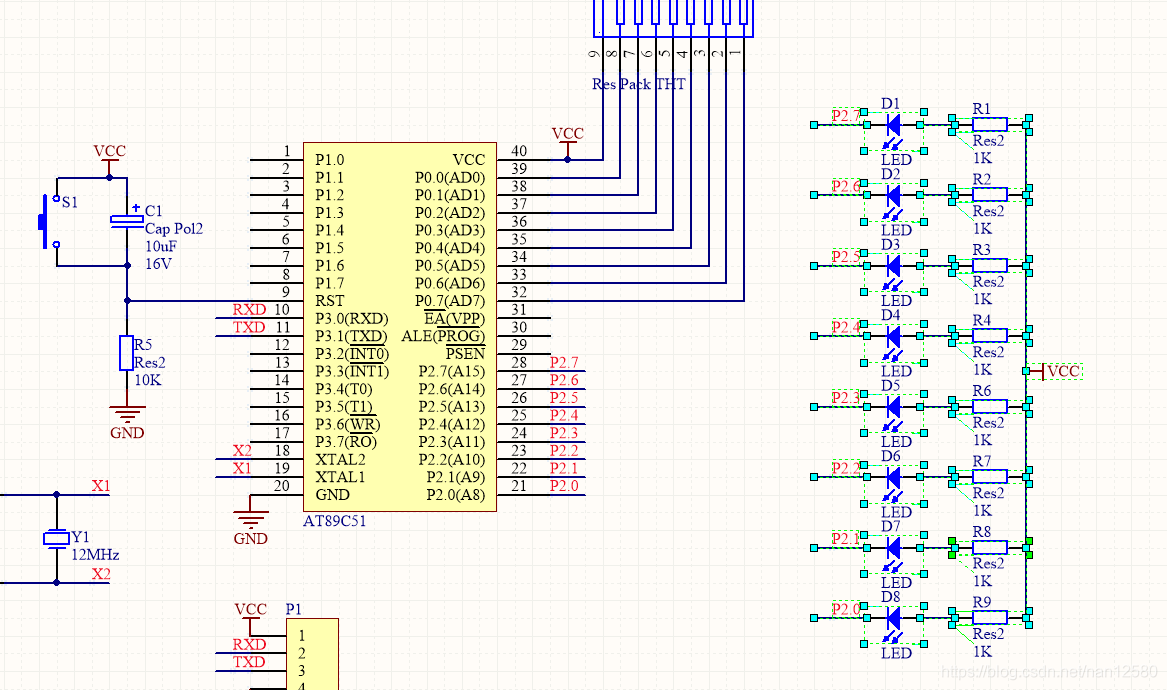This screenshot has width=1167, height=690.
Task: Click the R1 resistor symbol
Action: click(989, 124)
